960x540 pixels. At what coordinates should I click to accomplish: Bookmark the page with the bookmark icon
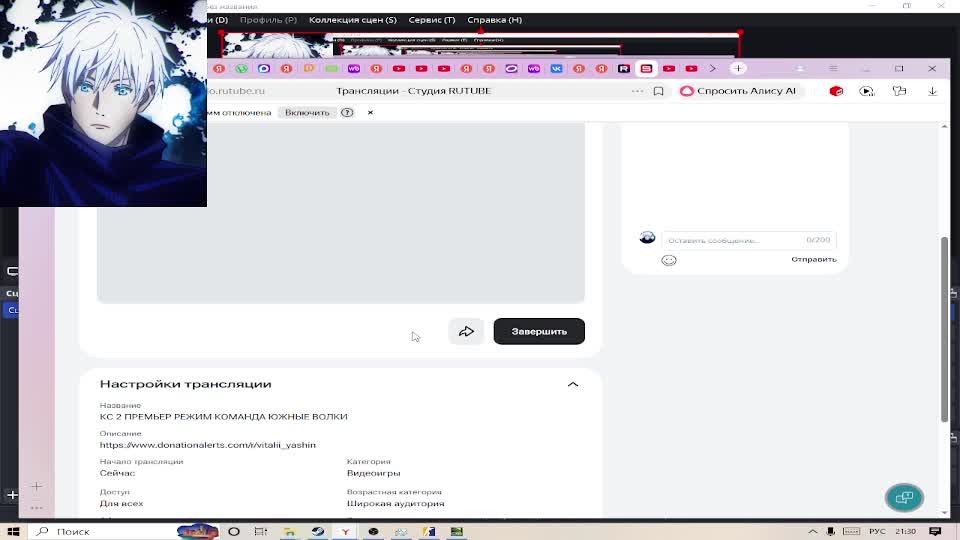click(x=658, y=91)
